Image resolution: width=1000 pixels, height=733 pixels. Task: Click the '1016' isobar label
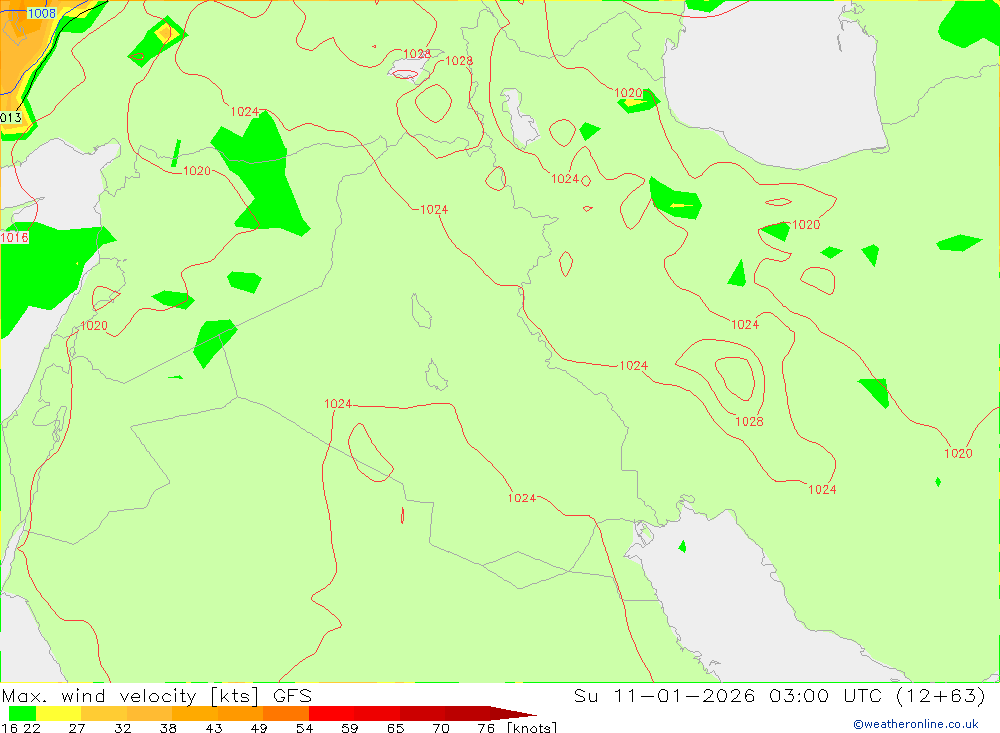pos(15,237)
